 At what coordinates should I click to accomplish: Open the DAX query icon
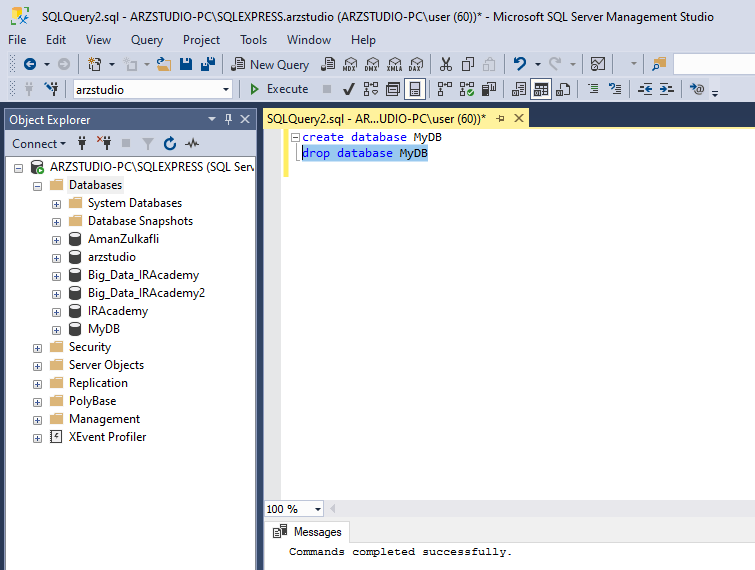coord(416,64)
